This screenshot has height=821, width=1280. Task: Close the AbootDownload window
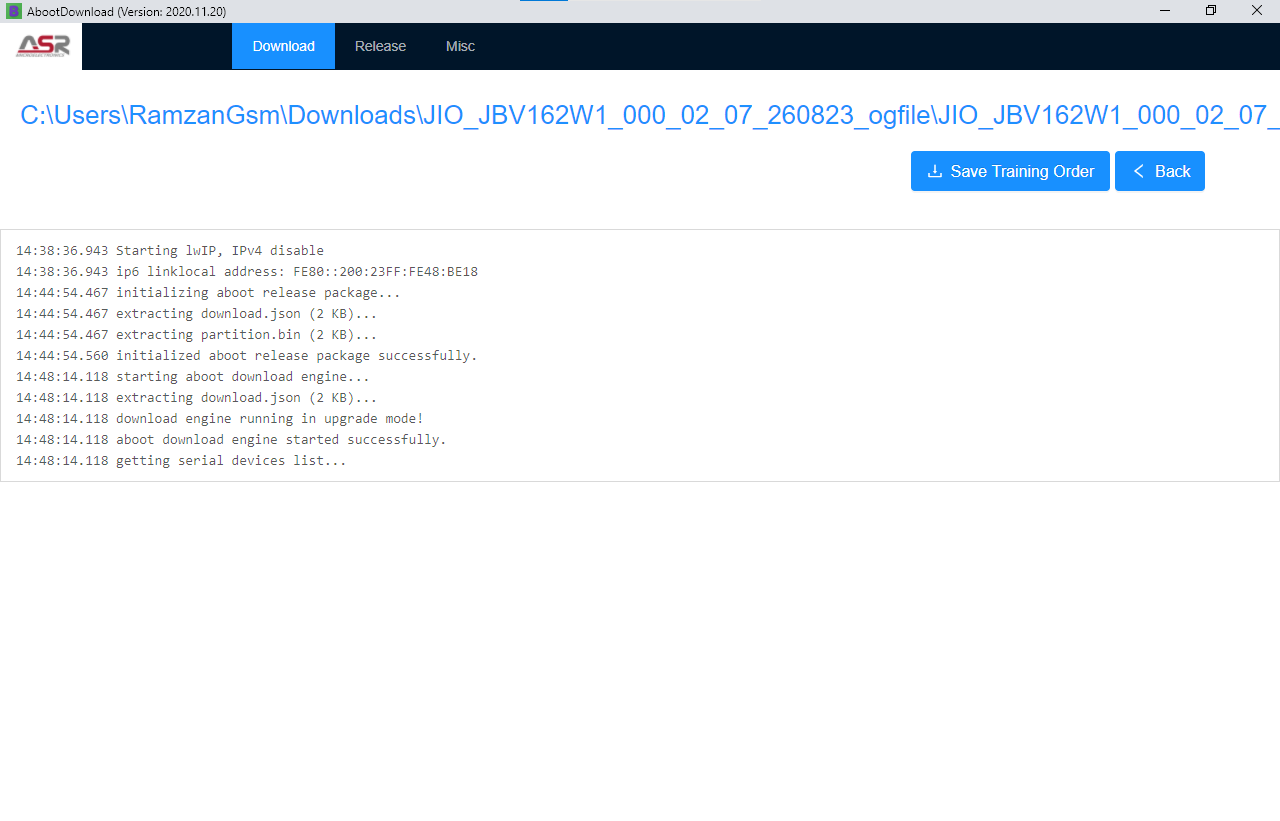click(1257, 11)
